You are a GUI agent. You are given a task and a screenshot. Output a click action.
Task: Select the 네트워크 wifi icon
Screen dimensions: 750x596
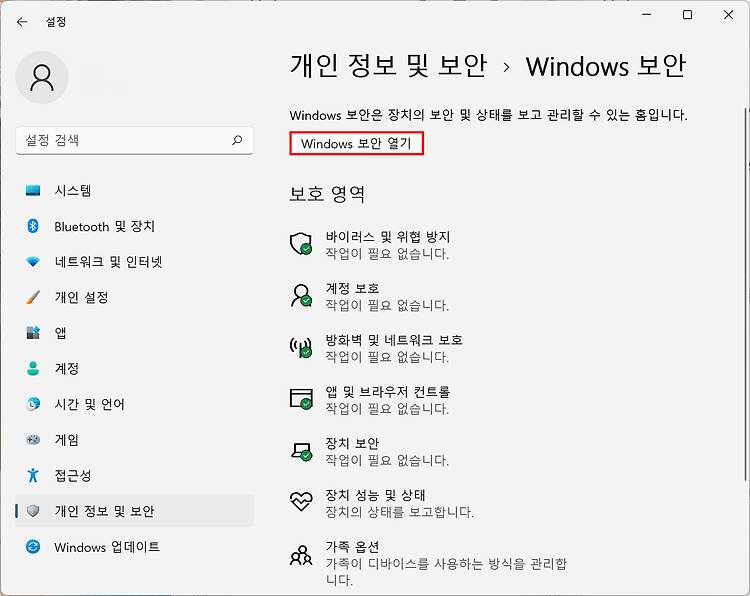33,262
